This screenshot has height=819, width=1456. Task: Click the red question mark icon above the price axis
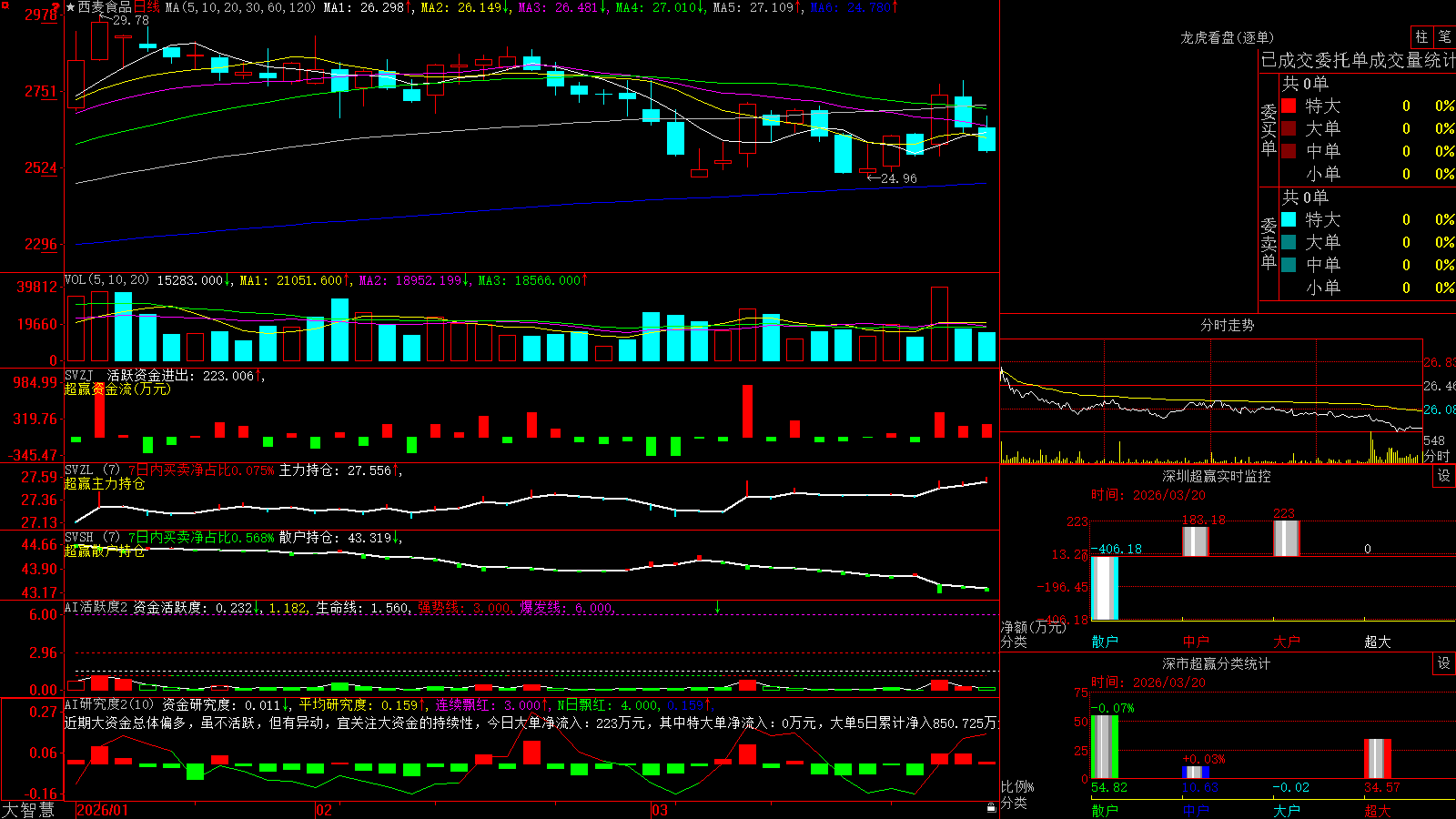click(56, 6)
